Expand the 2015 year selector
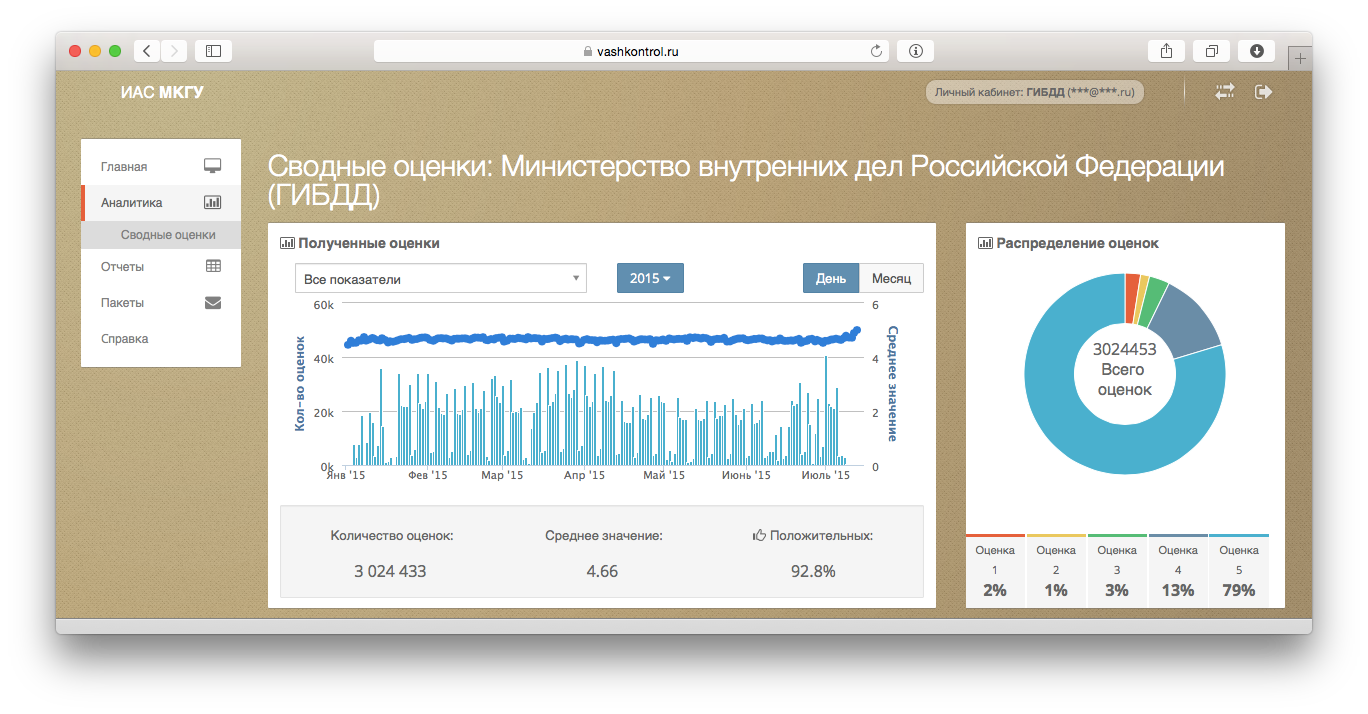The image size is (1368, 714). 650,277
